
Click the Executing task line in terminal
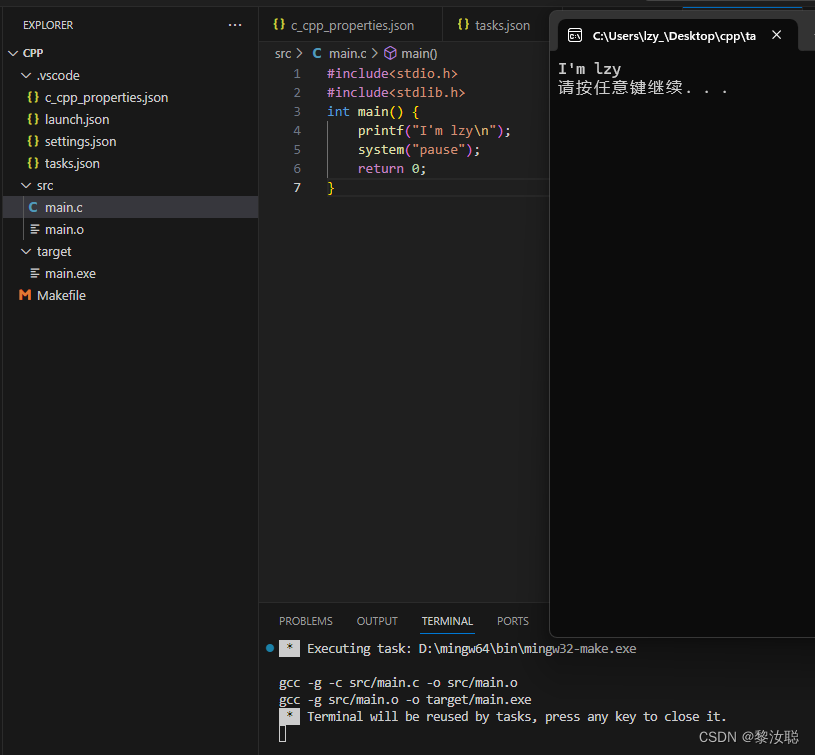[471, 648]
